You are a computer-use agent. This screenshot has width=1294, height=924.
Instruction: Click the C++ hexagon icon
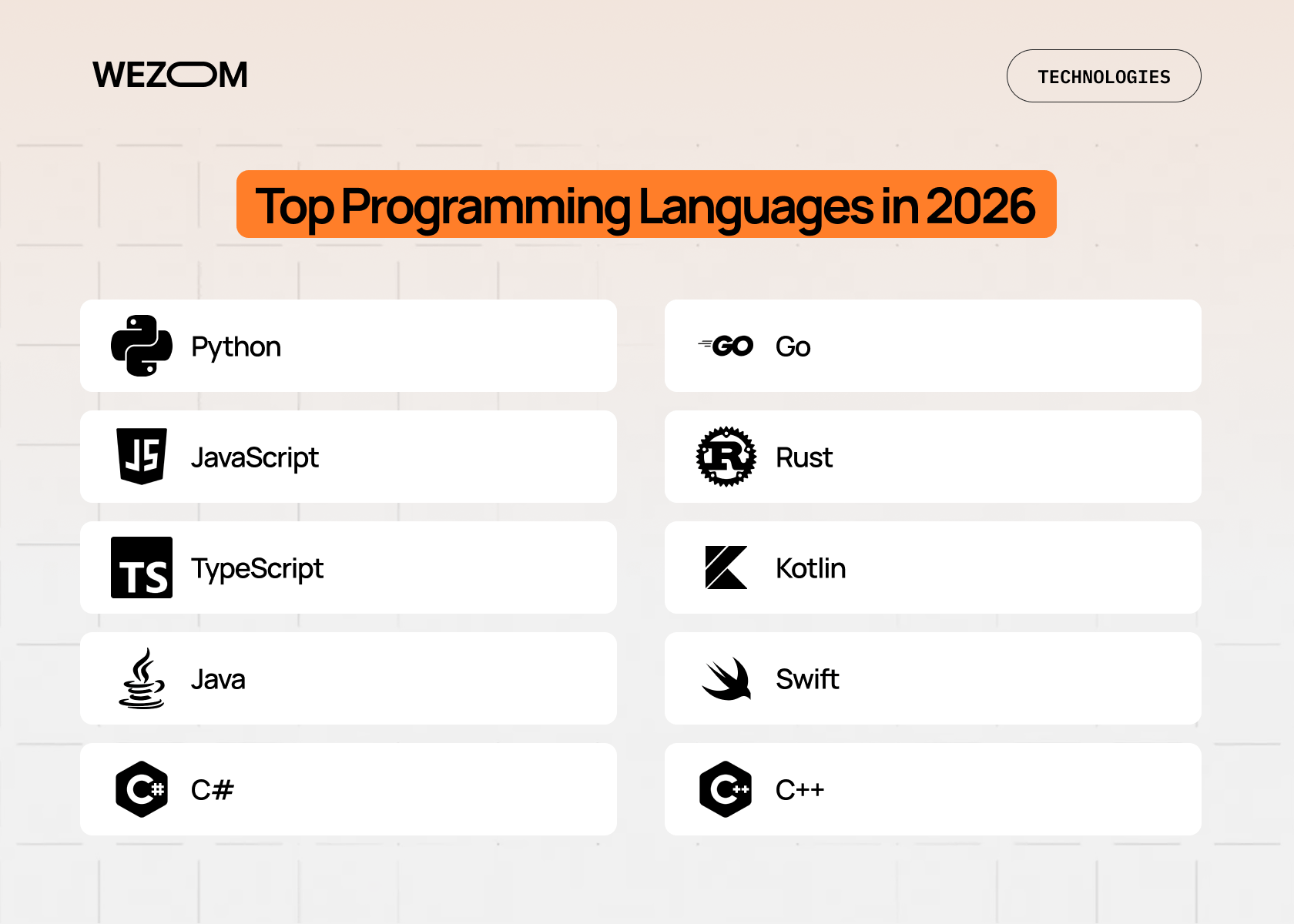[x=726, y=789]
